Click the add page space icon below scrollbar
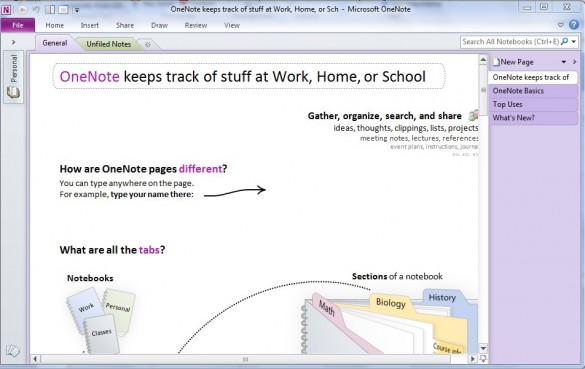585x369 pixels. 483,359
